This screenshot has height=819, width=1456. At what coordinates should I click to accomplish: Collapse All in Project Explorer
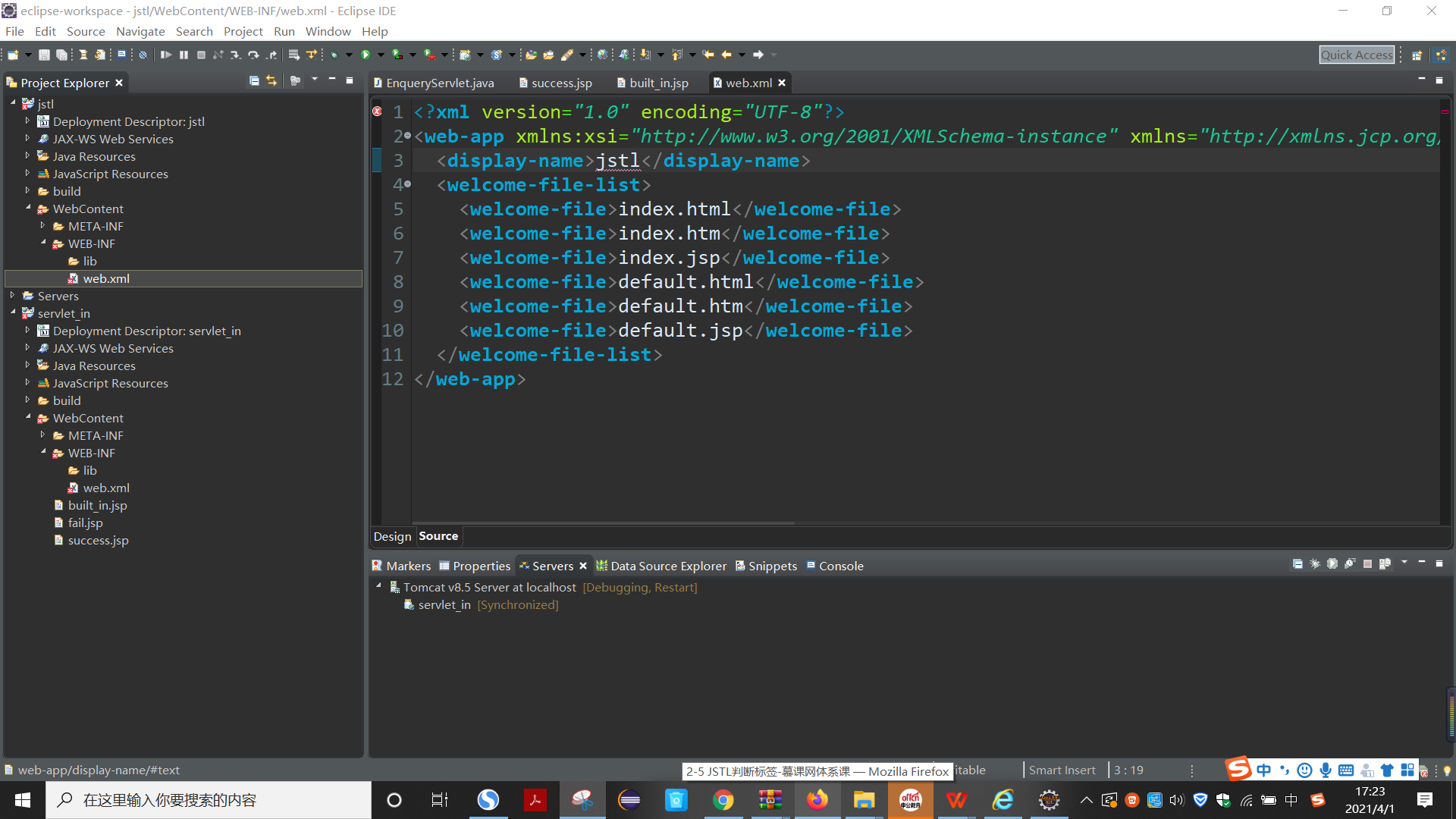click(x=254, y=81)
